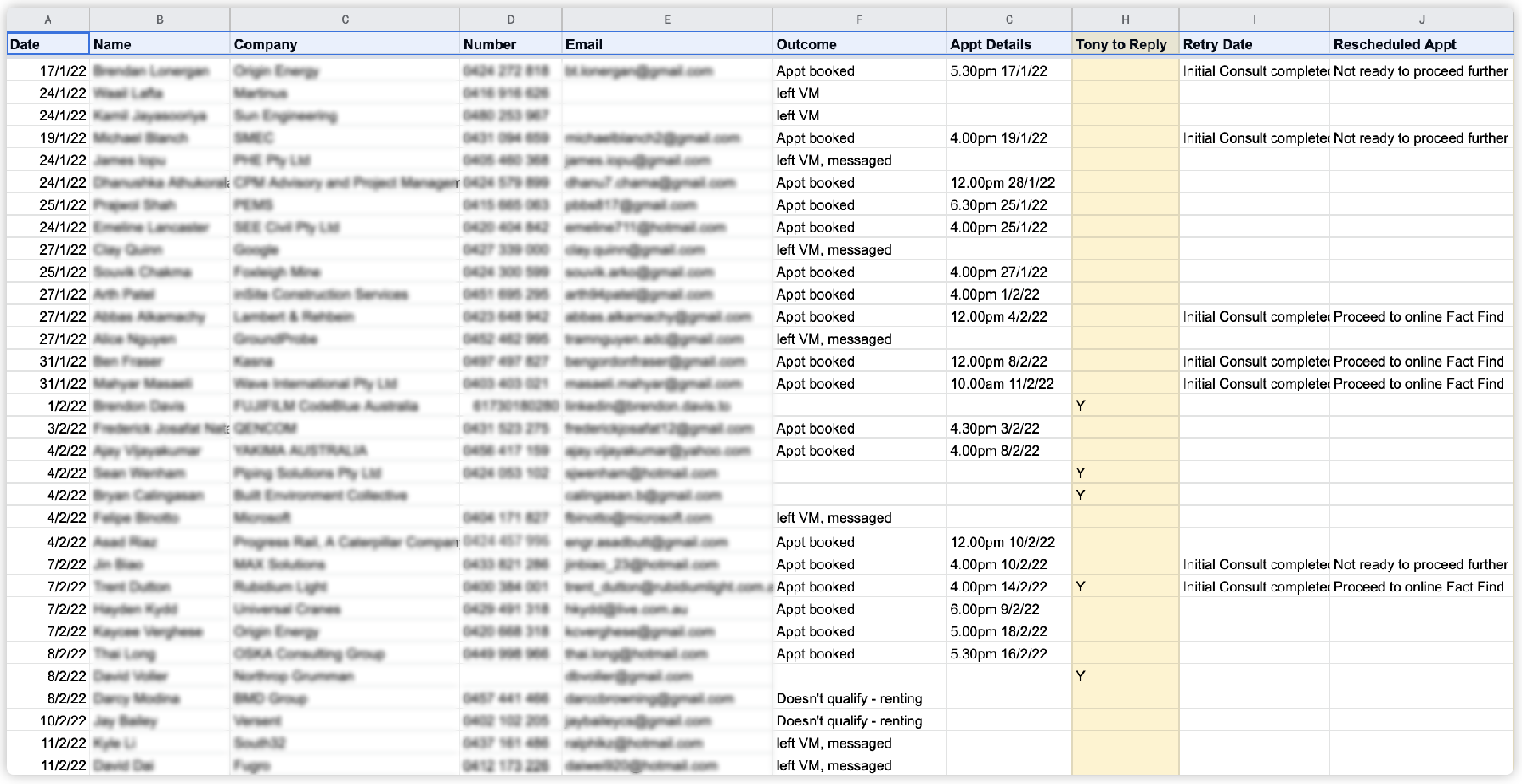Image resolution: width=1522 pixels, height=784 pixels.
Task: Click the 17/1/22 date cell
Action: pyautogui.click(x=48, y=71)
